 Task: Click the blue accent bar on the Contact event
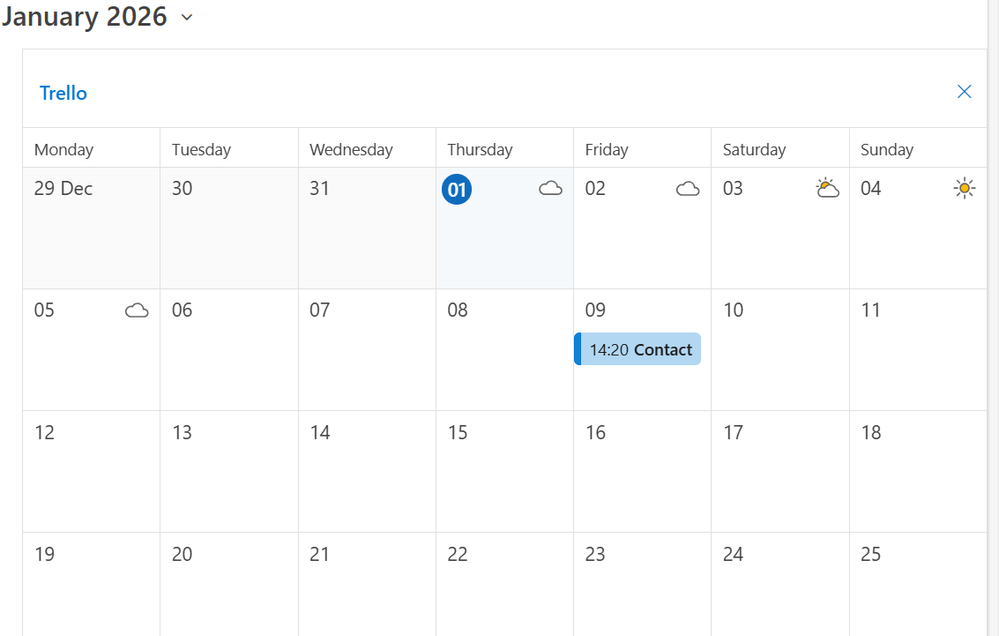(x=578, y=349)
